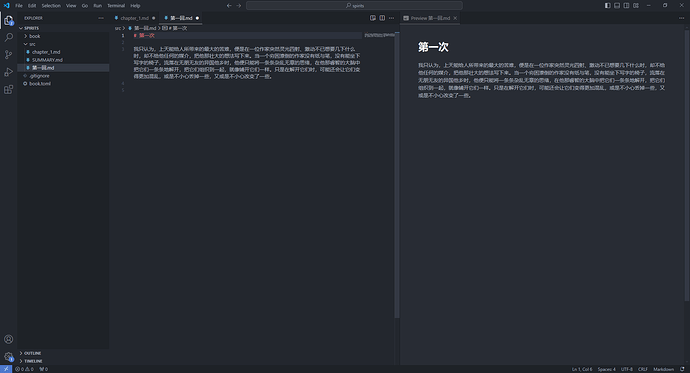Open the Accounts menu icon

(8, 339)
